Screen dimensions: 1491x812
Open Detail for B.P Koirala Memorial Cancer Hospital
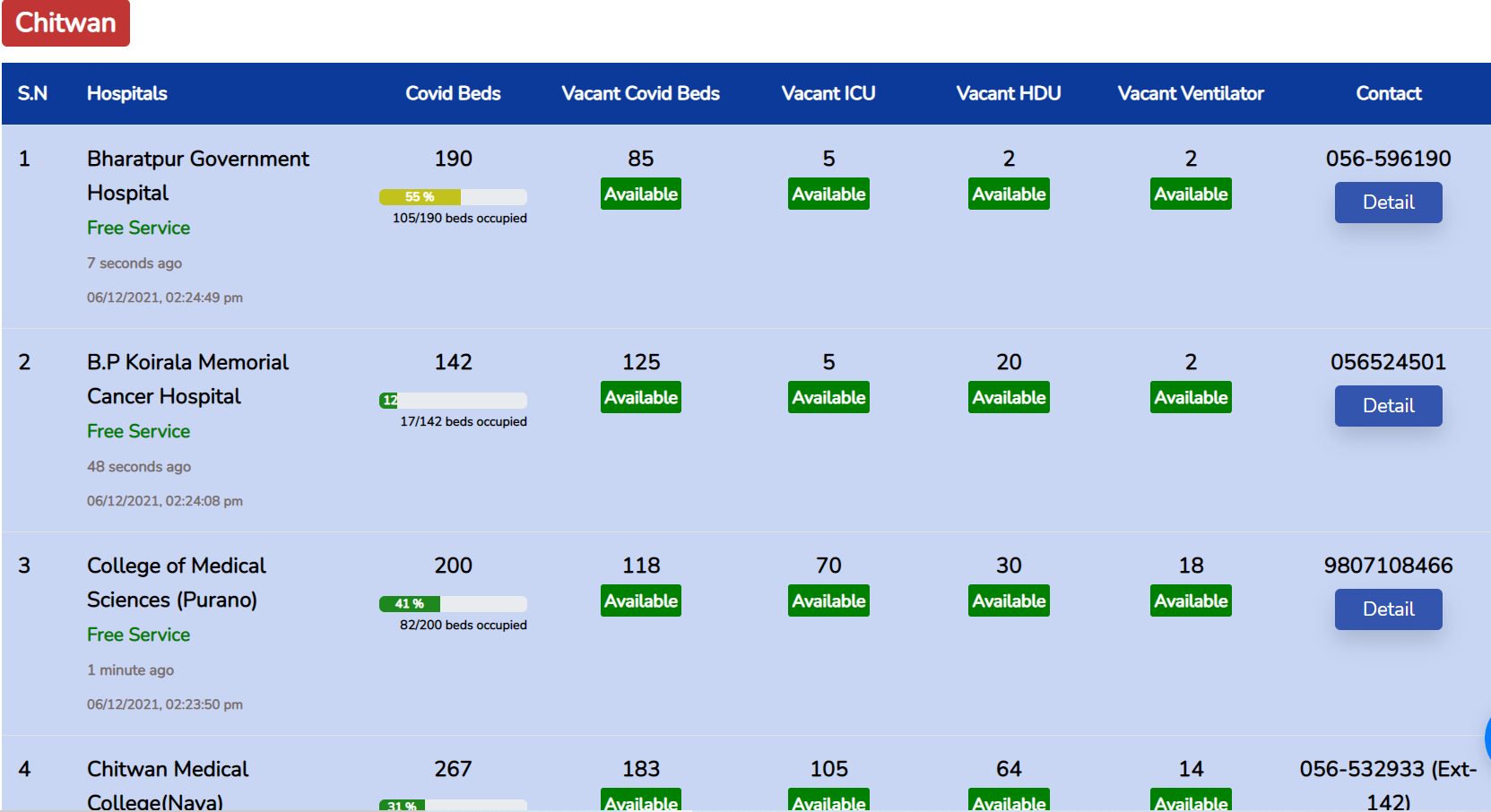1388,406
